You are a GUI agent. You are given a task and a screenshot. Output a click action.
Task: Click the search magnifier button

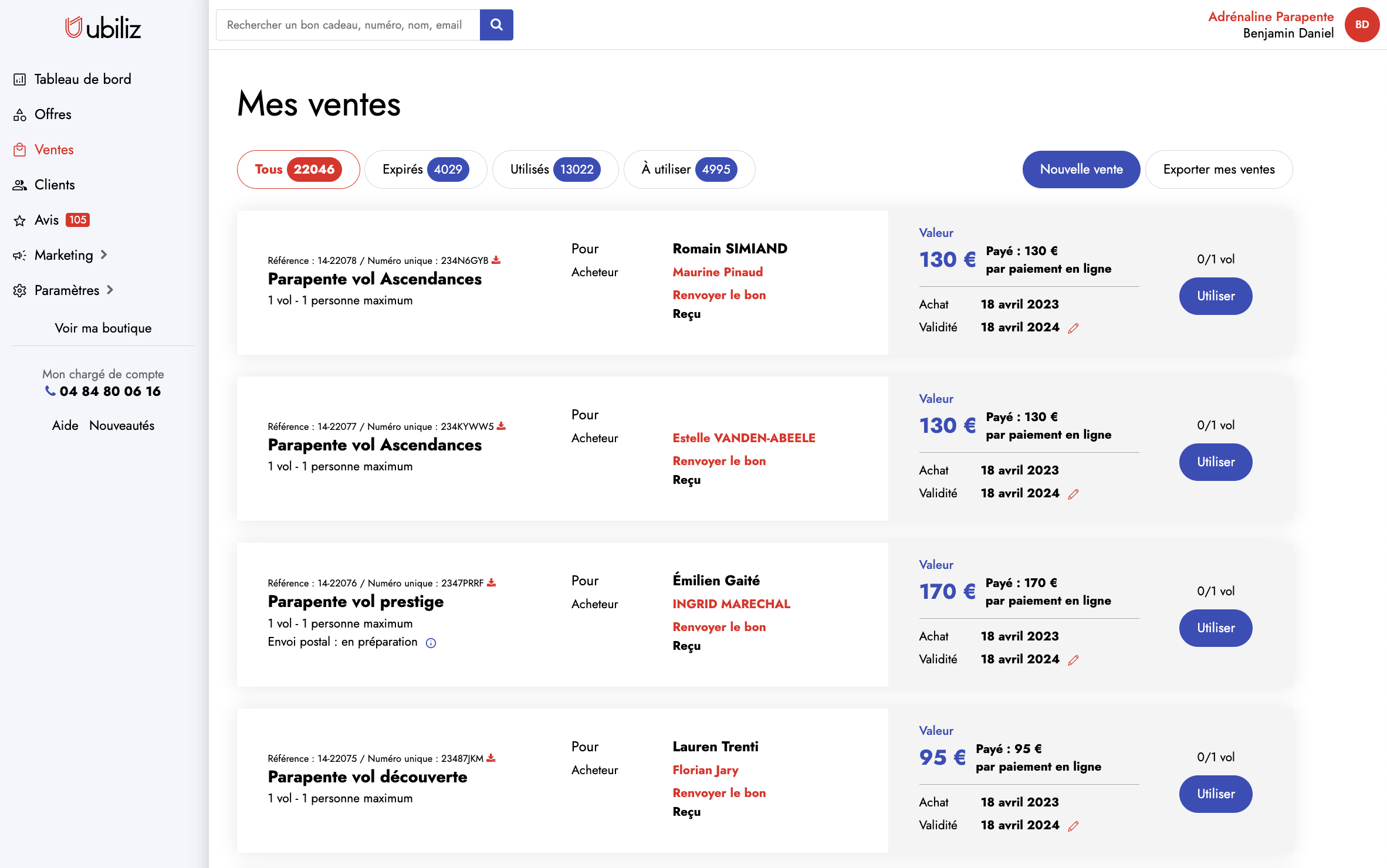coord(496,25)
